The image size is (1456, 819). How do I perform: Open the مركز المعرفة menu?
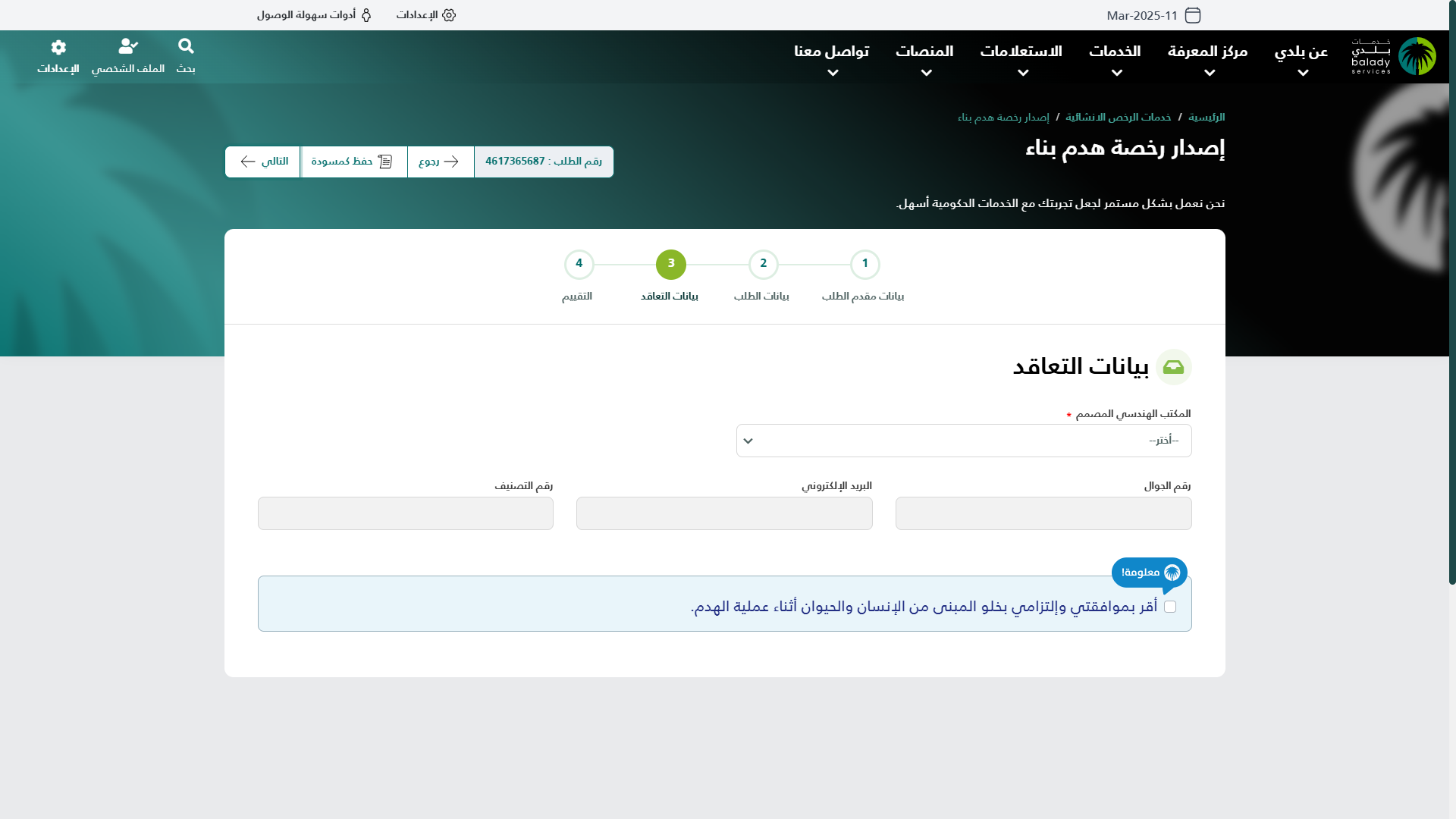point(1207,52)
